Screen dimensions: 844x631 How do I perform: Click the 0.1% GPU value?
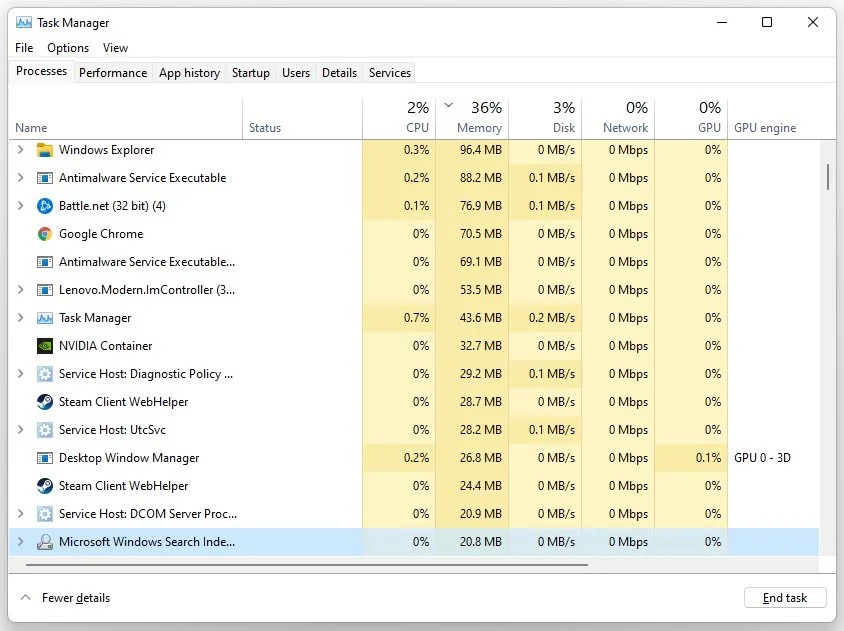coord(708,458)
